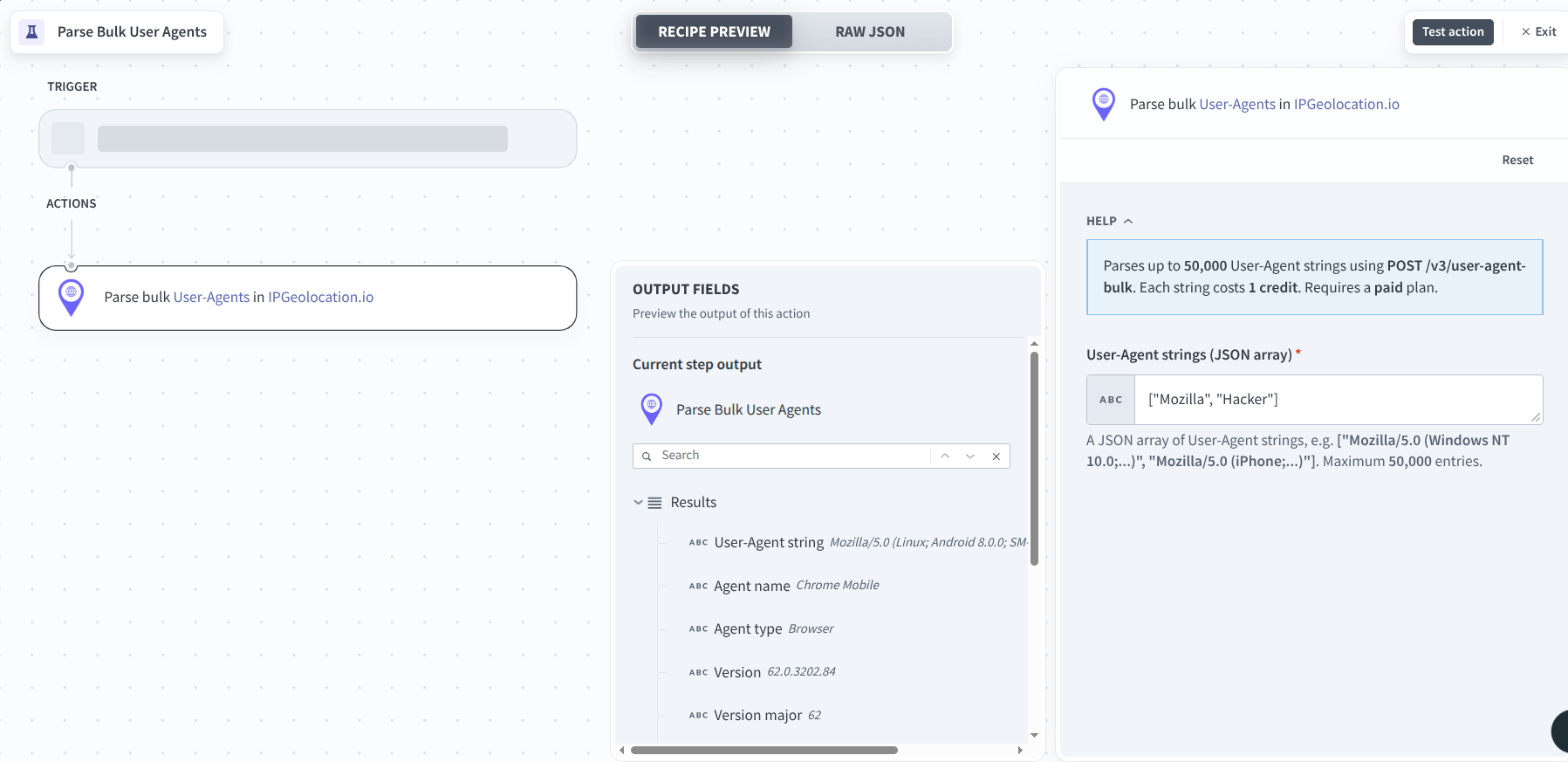
Task: Click the IPGeolocation pin icon in right panel header
Action: pos(1104,105)
